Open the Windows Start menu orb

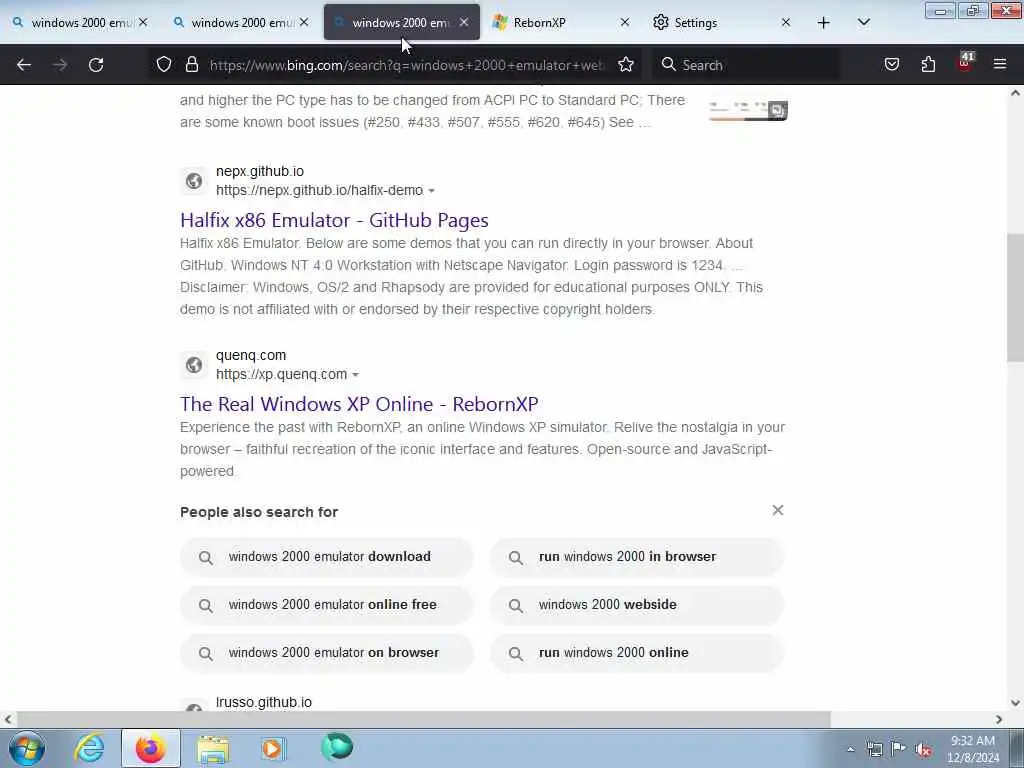(x=27, y=748)
